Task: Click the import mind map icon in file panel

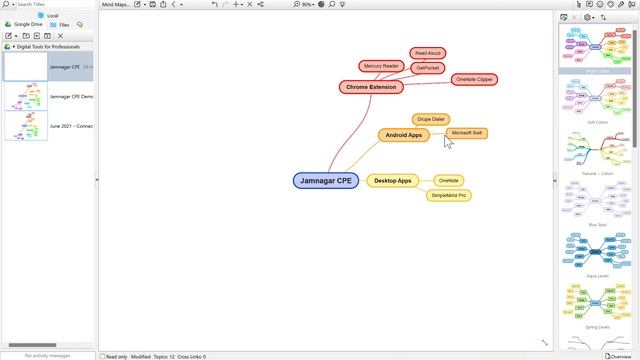Action: point(37,36)
